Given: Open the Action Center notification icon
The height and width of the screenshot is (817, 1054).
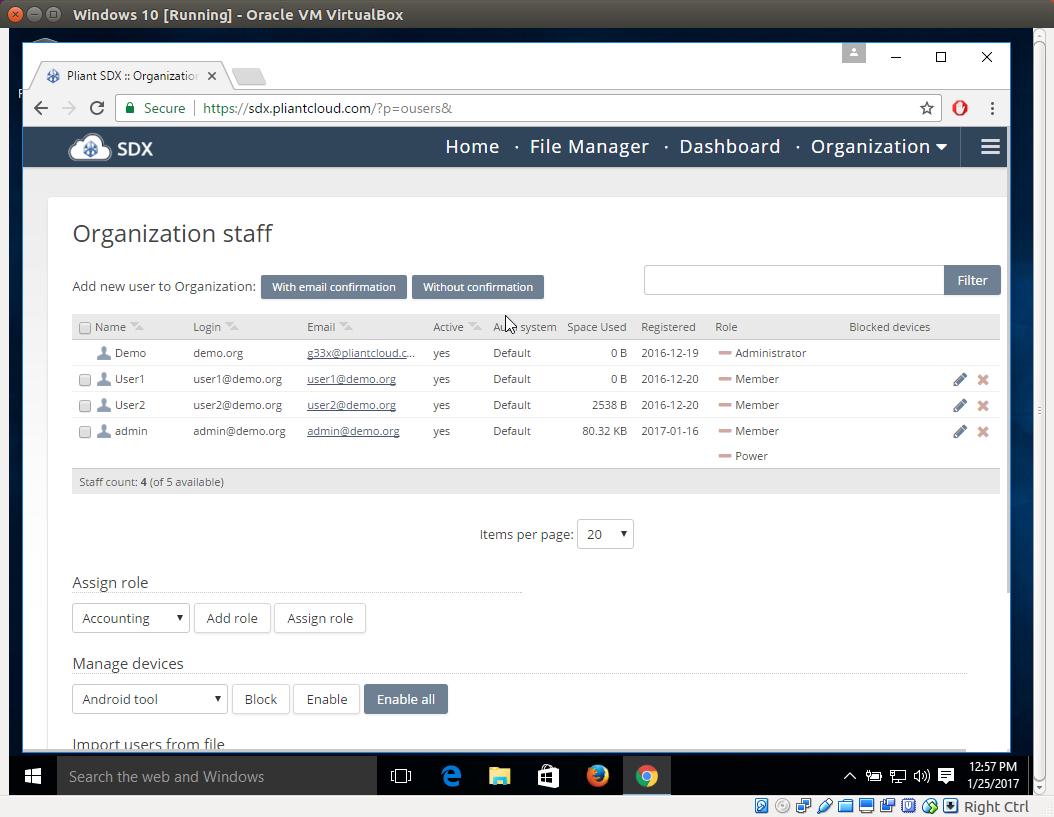Looking at the screenshot, I should click(946, 777).
